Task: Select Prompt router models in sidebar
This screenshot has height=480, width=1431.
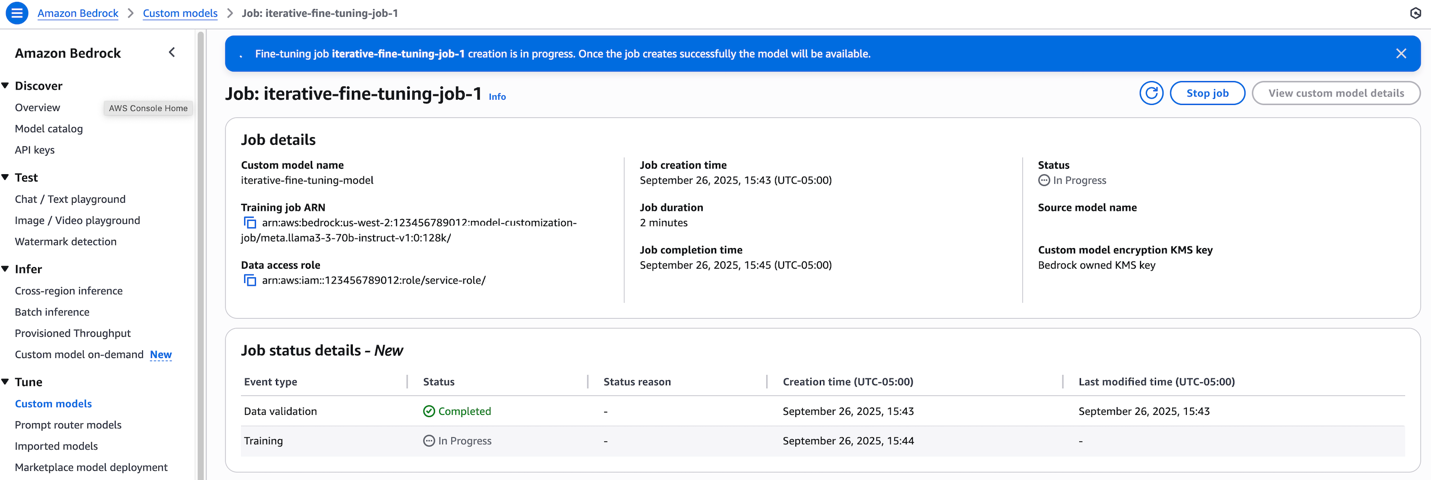Action: [x=68, y=425]
